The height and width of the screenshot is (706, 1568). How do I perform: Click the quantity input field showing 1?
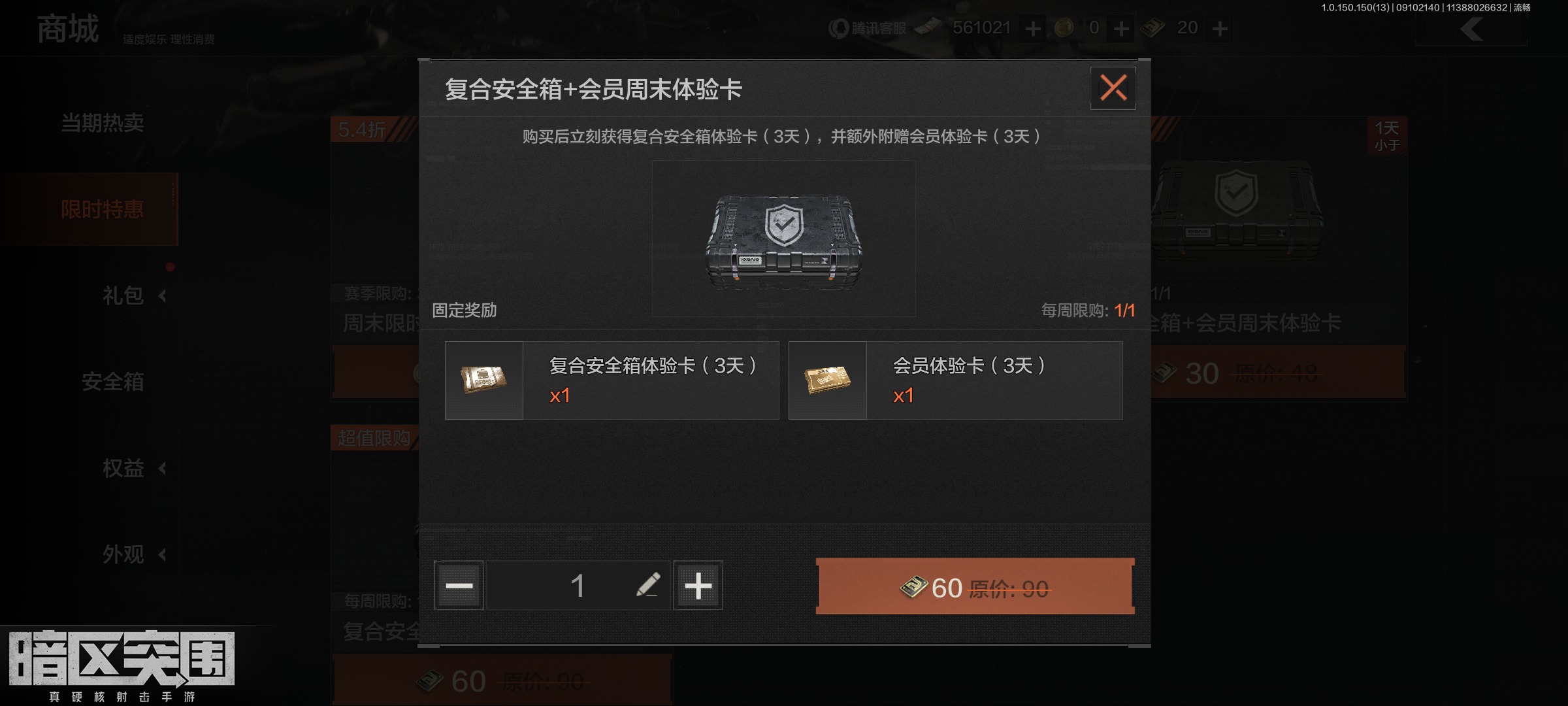click(x=578, y=585)
